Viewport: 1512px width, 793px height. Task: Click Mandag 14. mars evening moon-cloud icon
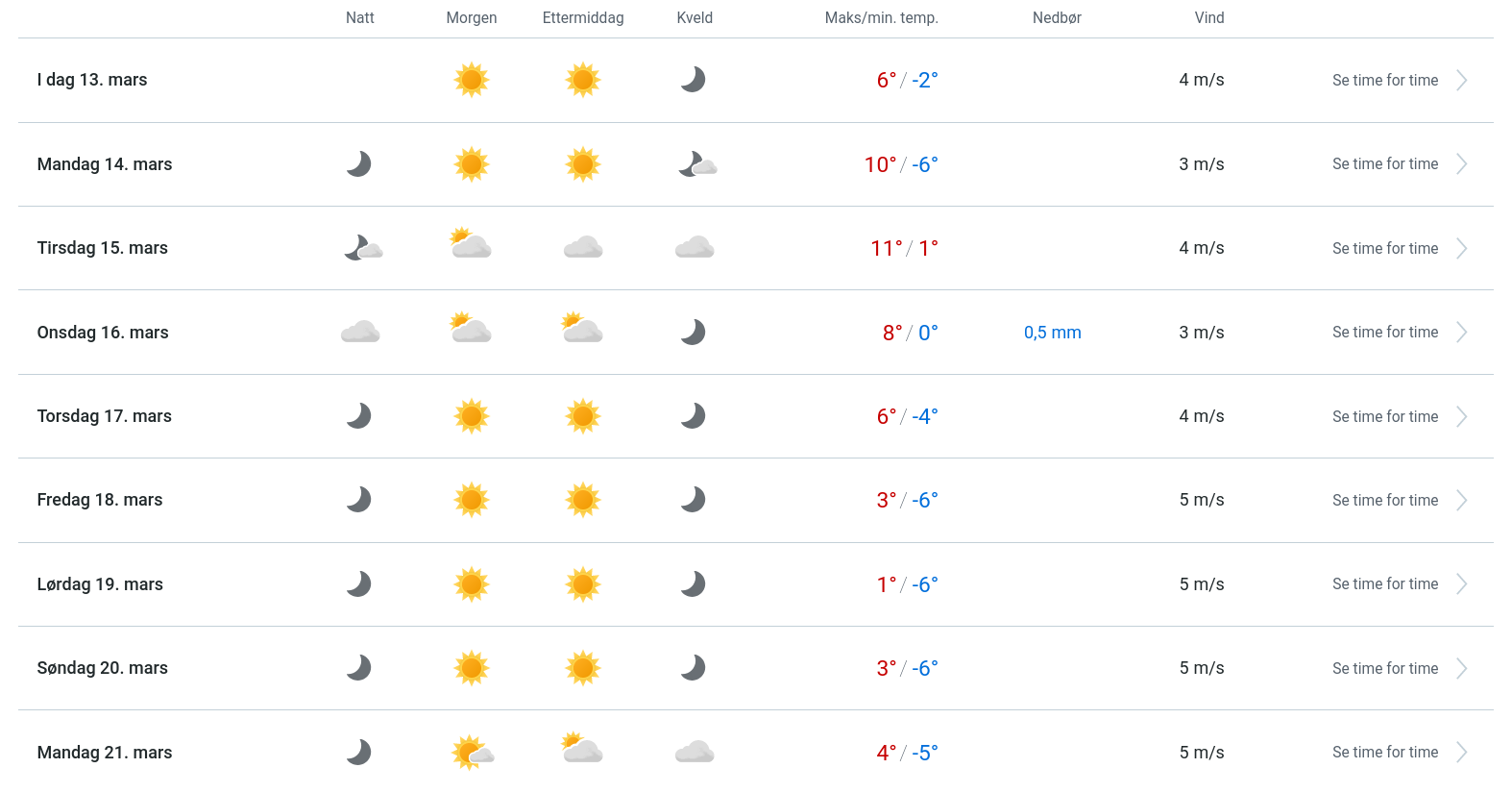(x=696, y=164)
